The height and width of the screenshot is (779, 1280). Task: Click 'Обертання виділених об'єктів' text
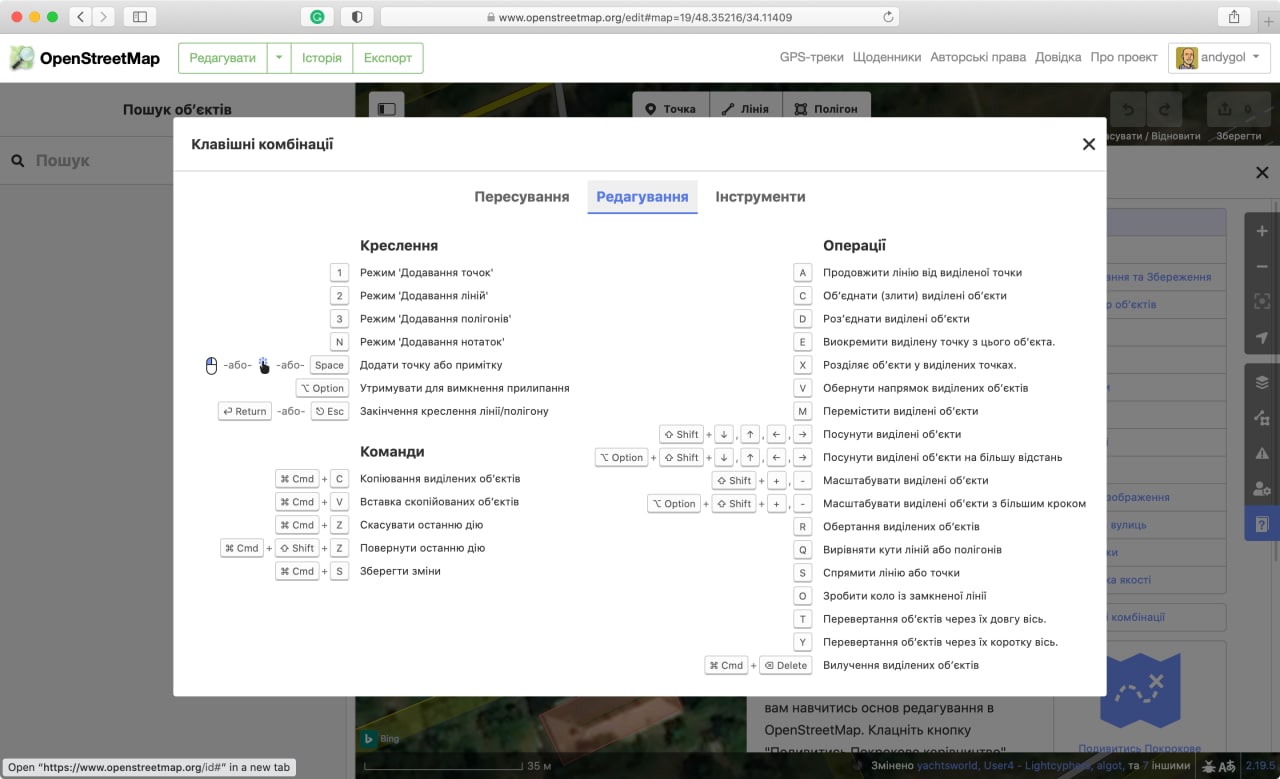tap(901, 527)
